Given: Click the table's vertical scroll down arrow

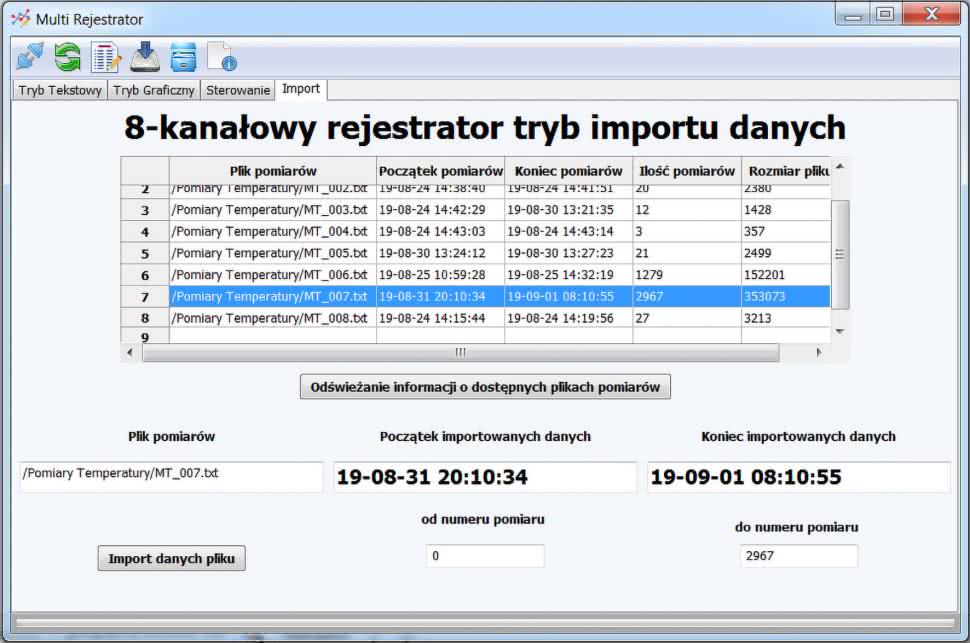Looking at the screenshot, I should [840, 331].
